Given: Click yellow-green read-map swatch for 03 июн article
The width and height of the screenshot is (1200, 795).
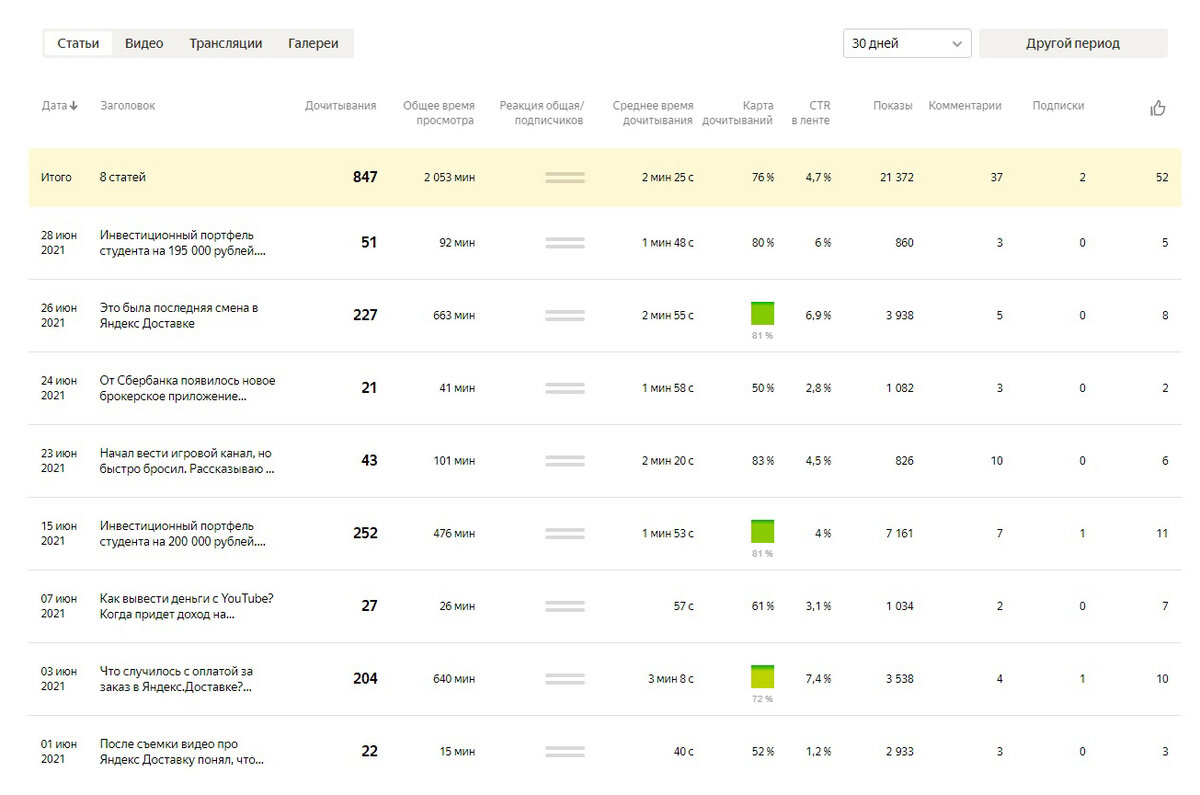Looking at the screenshot, I should (762, 676).
